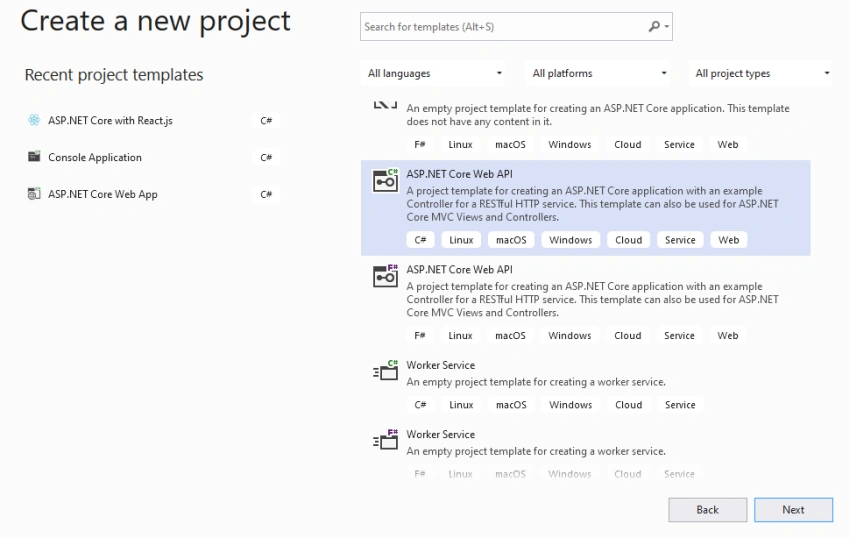
Task: Click Cloud tag under F# ASP.NET Core Web API
Action: (628, 335)
